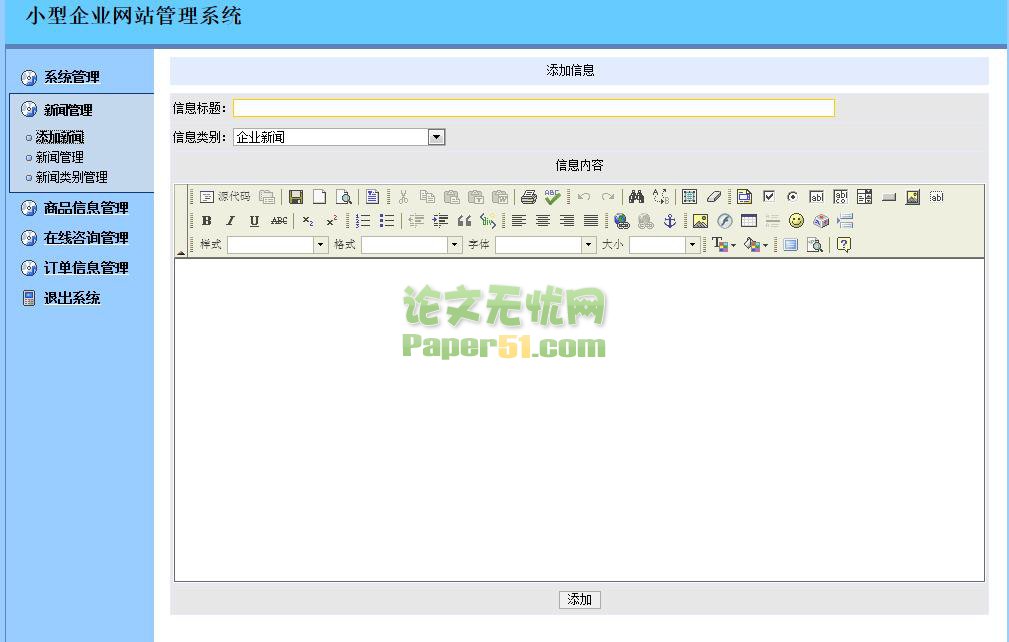Open the 格式 format dropdown

[x=411, y=244]
